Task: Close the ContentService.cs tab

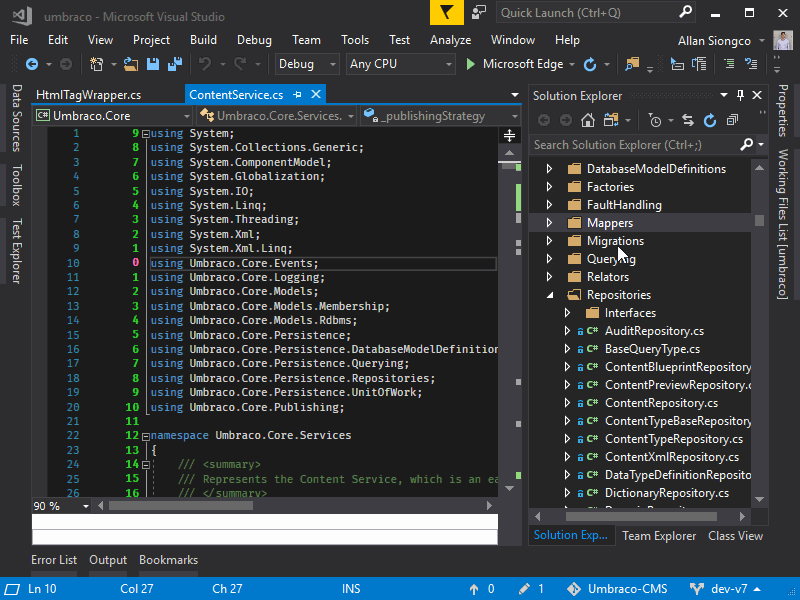Action: point(316,95)
